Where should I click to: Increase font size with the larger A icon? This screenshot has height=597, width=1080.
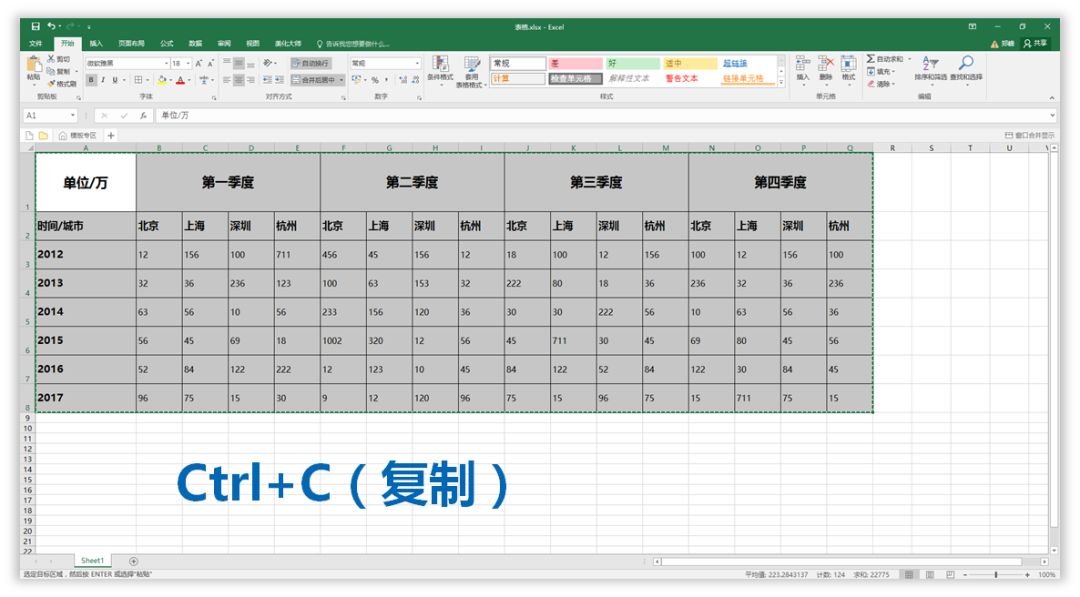coord(199,63)
